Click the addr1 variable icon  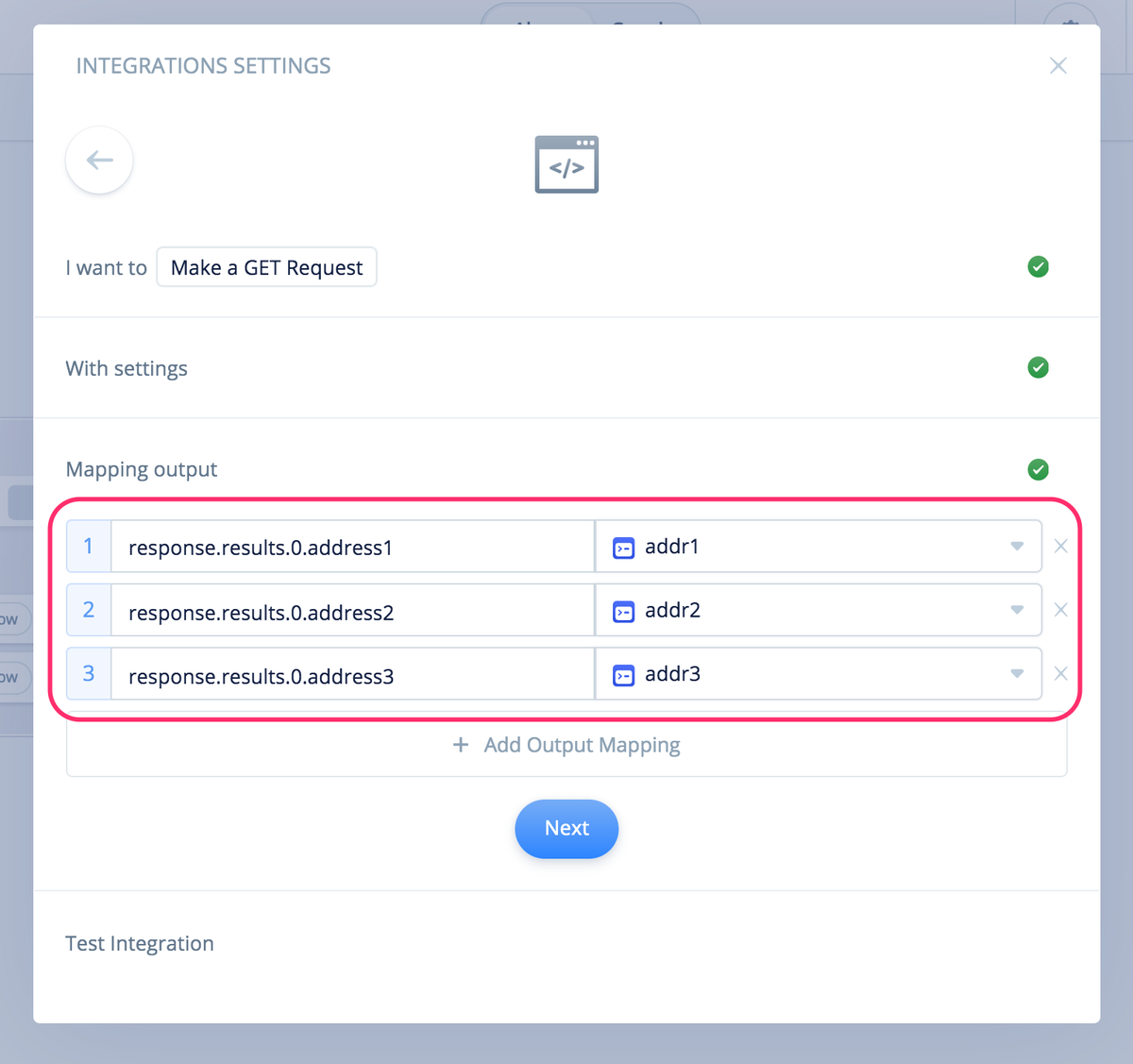click(623, 548)
